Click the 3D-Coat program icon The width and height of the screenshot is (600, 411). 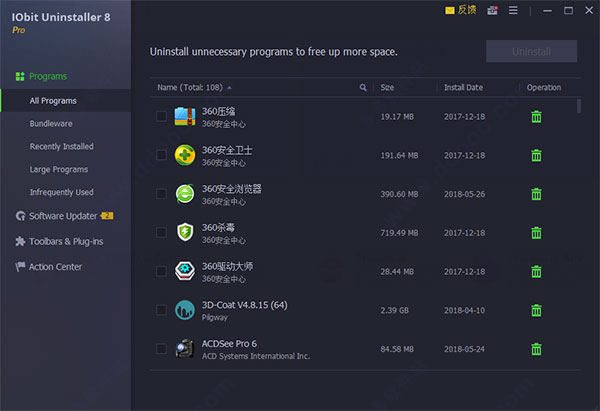coord(185,310)
